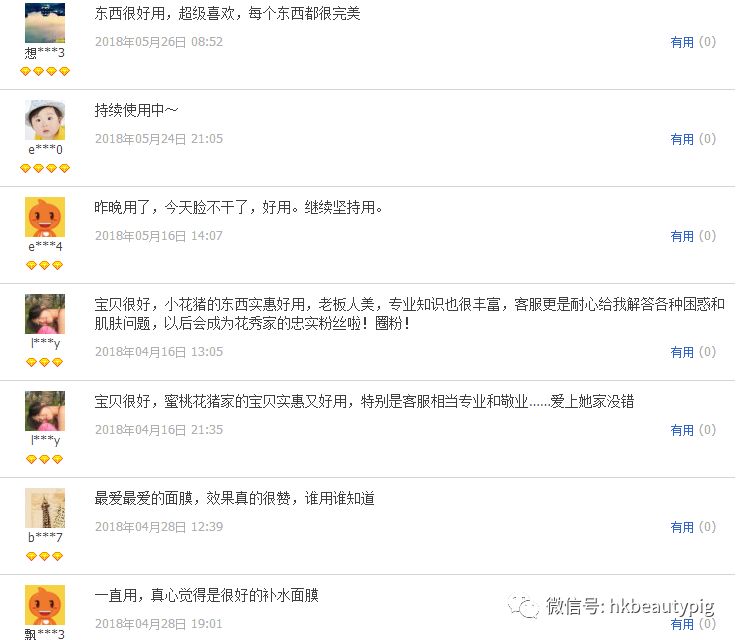Select orange mascot avatar of 飘***3
This screenshot has width=737, height=640.
[x=45, y=605]
